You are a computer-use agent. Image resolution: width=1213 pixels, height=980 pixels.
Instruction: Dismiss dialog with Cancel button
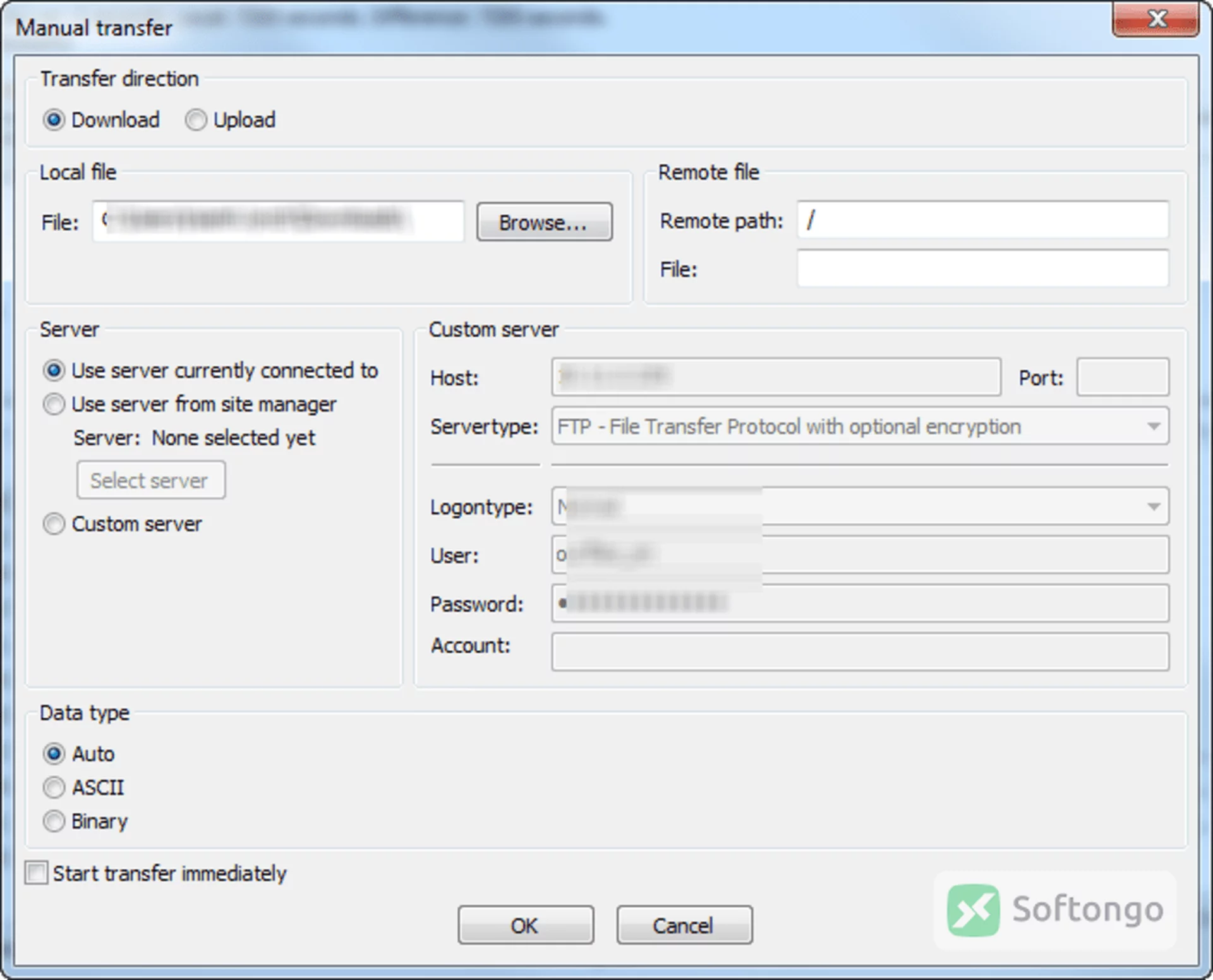pyautogui.click(x=684, y=925)
